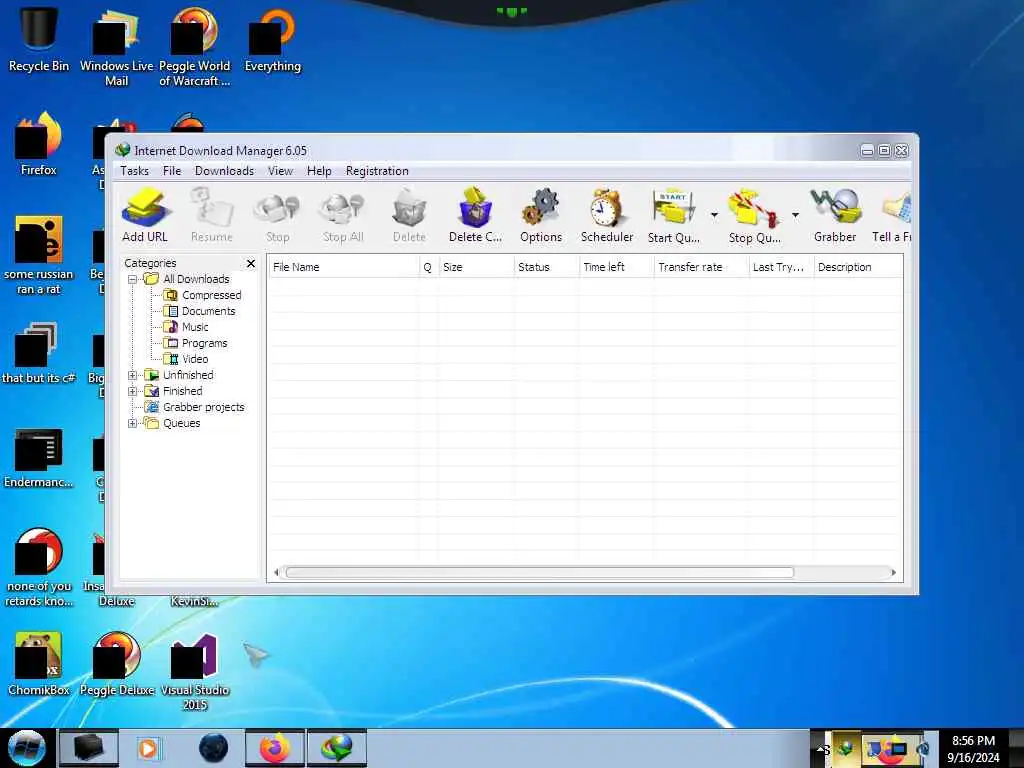Click the Internet Download Manager taskbar button
This screenshot has height=768, width=1024.
[x=337, y=748]
